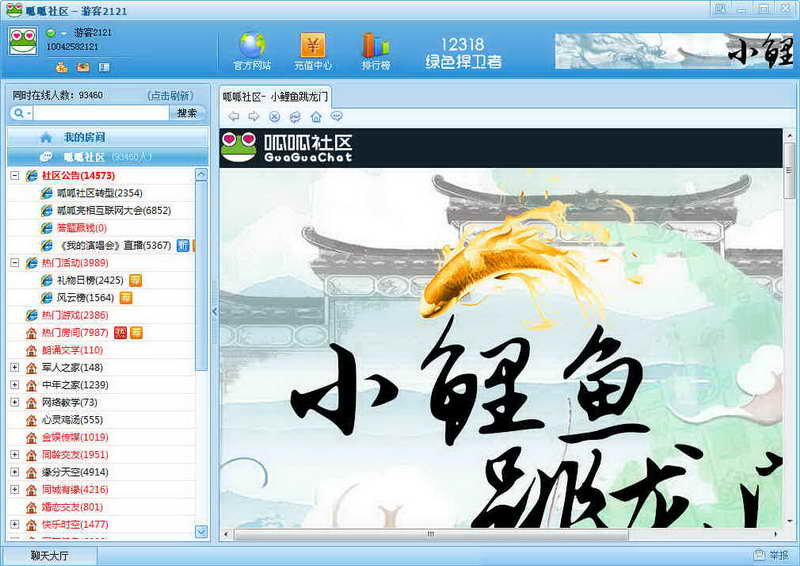
Task: Go to the embedded browser home page
Action: 316,117
